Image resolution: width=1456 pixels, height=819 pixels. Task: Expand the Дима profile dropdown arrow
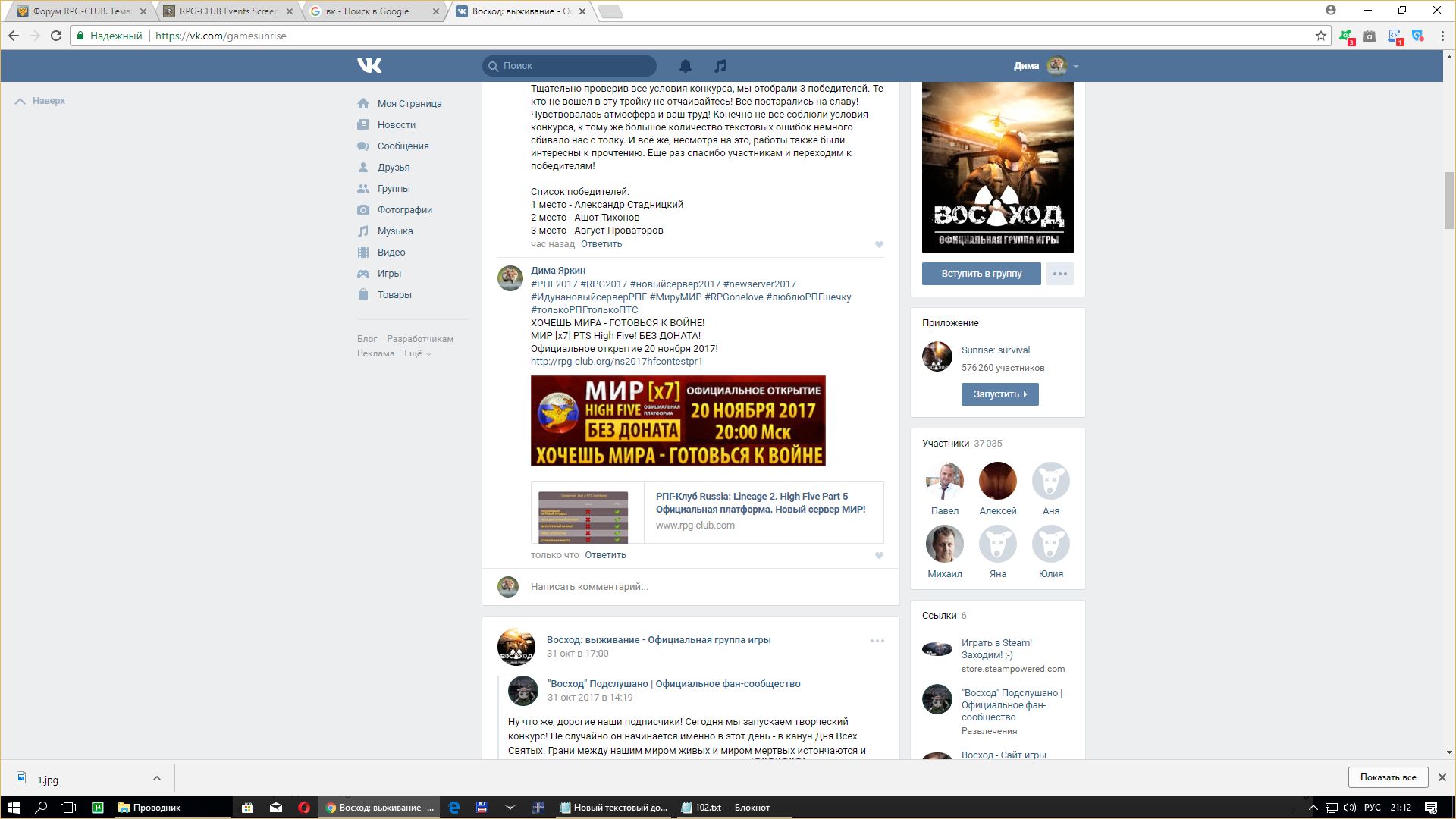tap(1075, 67)
